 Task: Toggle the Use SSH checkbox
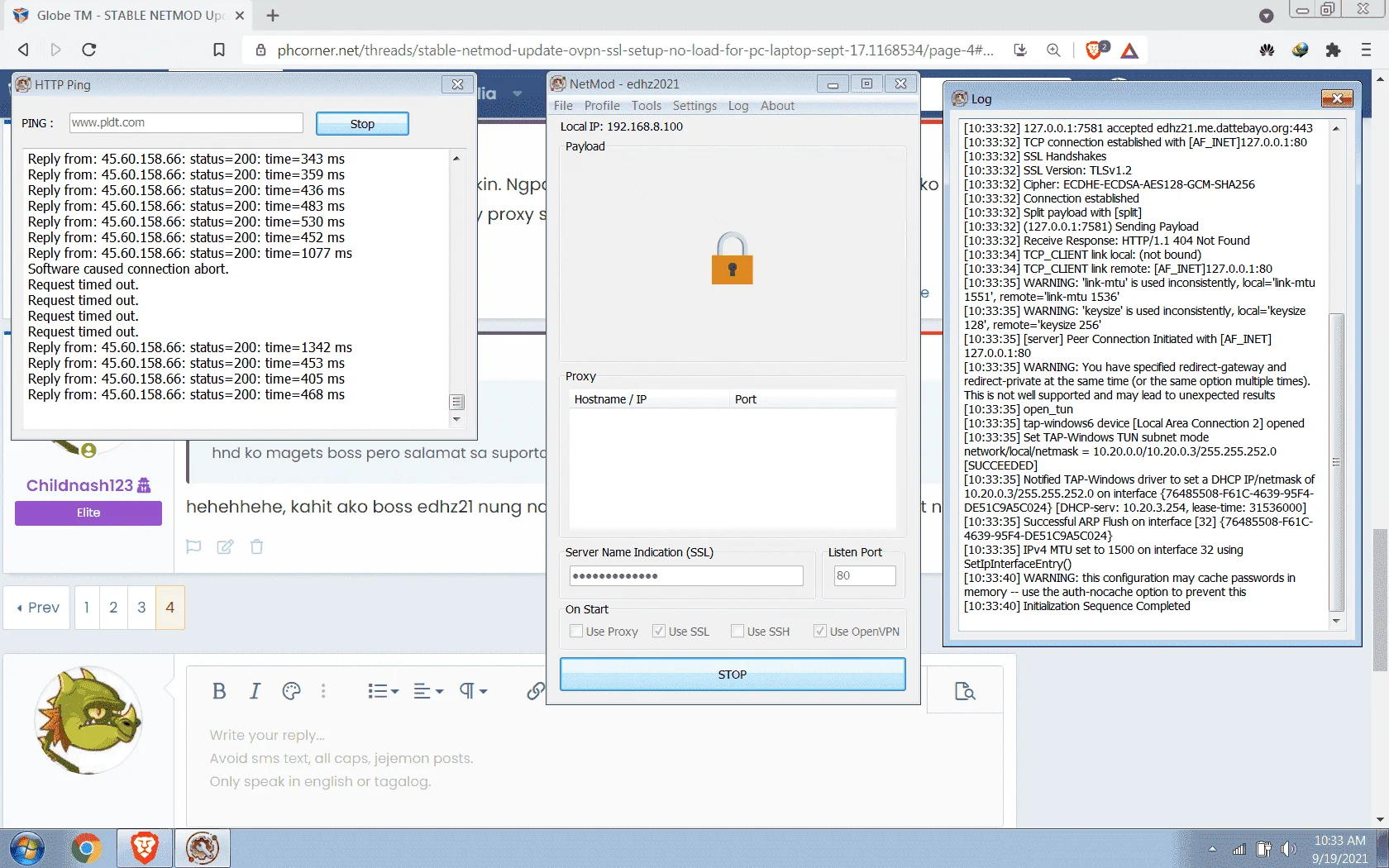click(737, 632)
